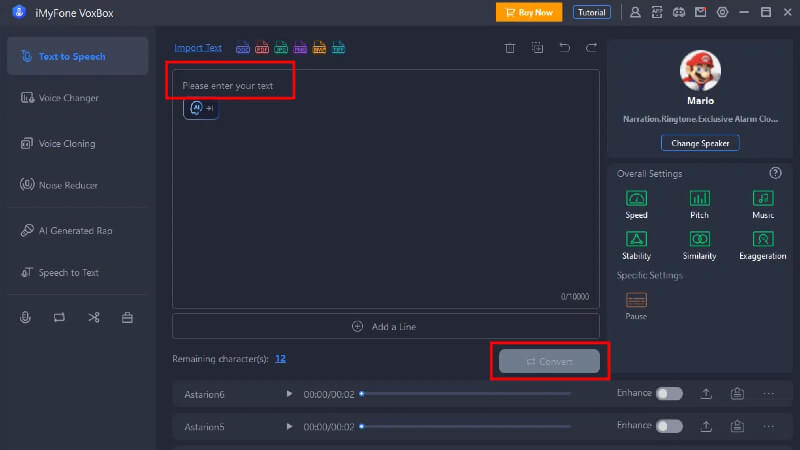Viewport: 800px width, 450px height.
Task: Turn on Enhance for Astarion5
Action: point(669,426)
